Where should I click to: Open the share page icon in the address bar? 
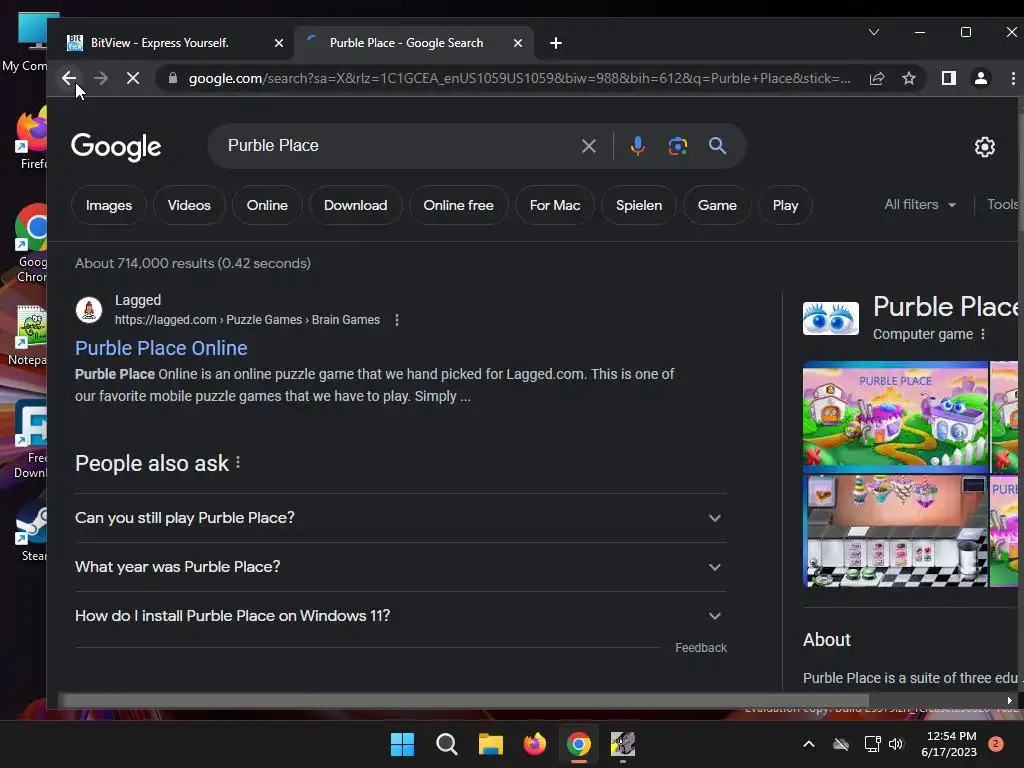(x=876, y=78)
